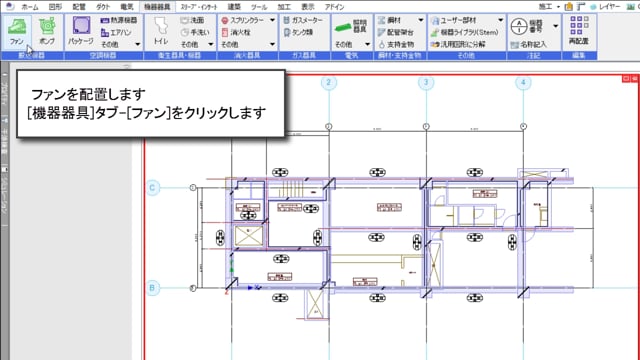Open the ツール tab

(x=259, y=7)
